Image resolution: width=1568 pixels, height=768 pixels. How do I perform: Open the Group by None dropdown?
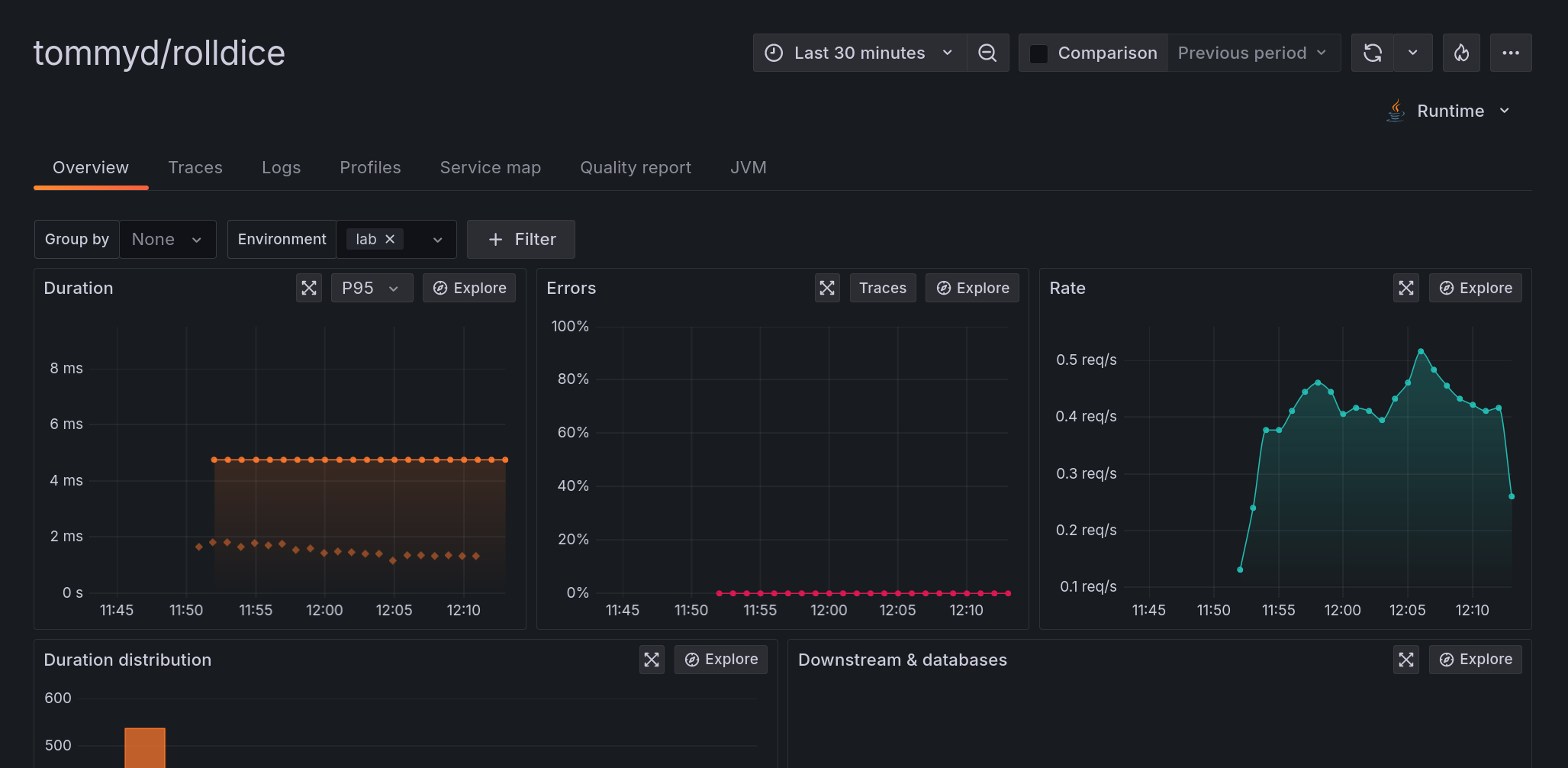(x=167, y=239)
